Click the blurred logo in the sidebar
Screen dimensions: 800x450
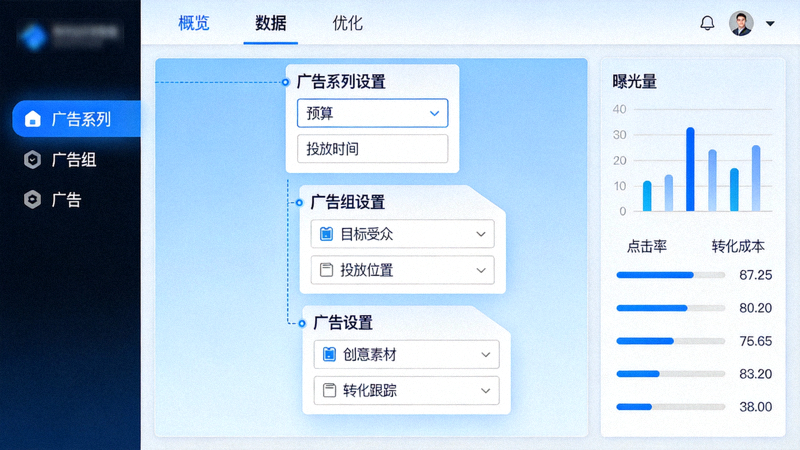(70, 35)
